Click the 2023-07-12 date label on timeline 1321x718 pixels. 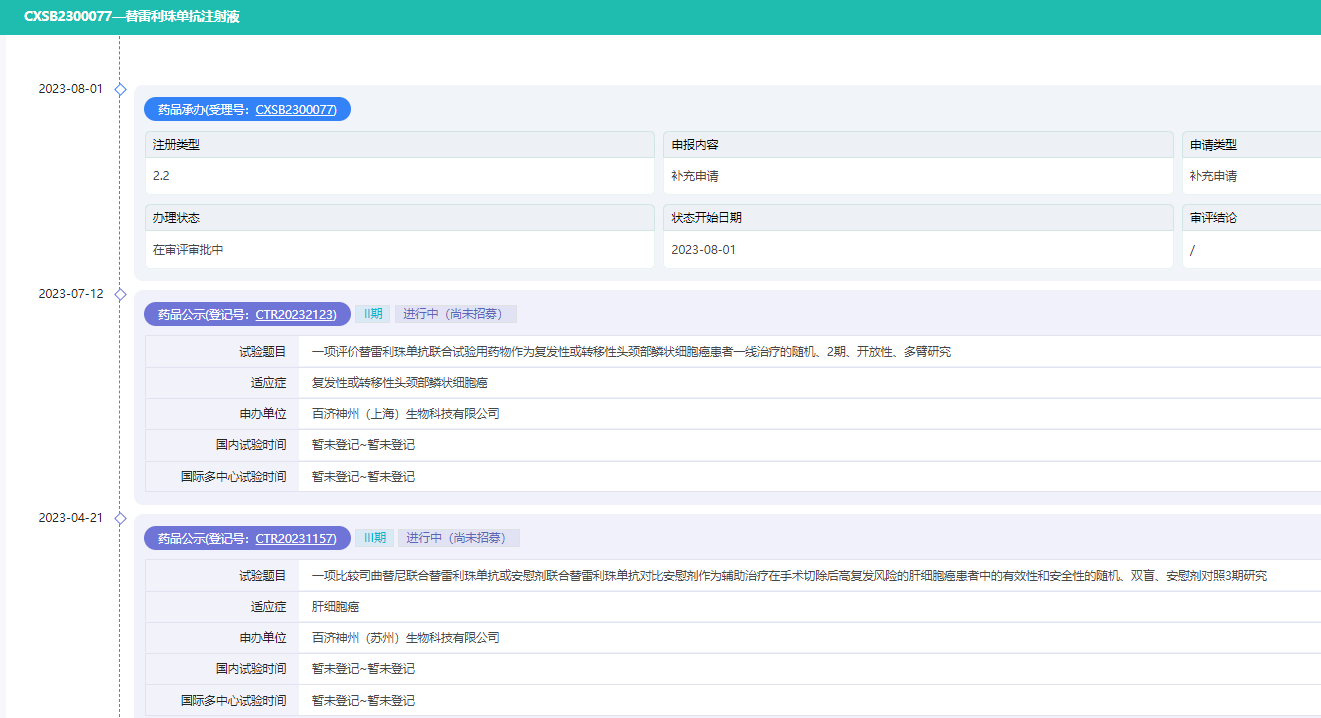click(71, 294)
